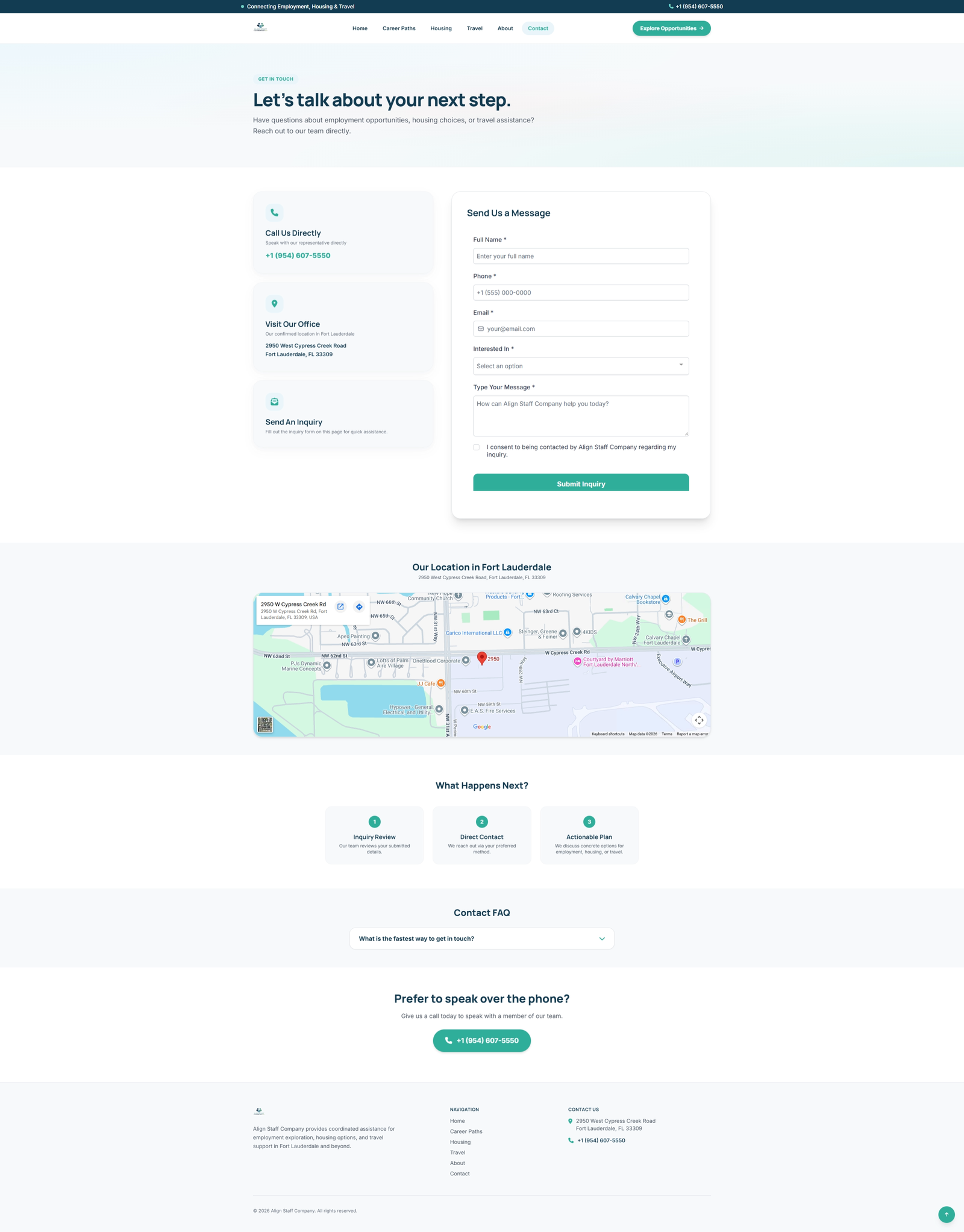The image size is (964, 1232).
Task: Click Keyboard shortcuts on the map
Action: tap(608, 734)
